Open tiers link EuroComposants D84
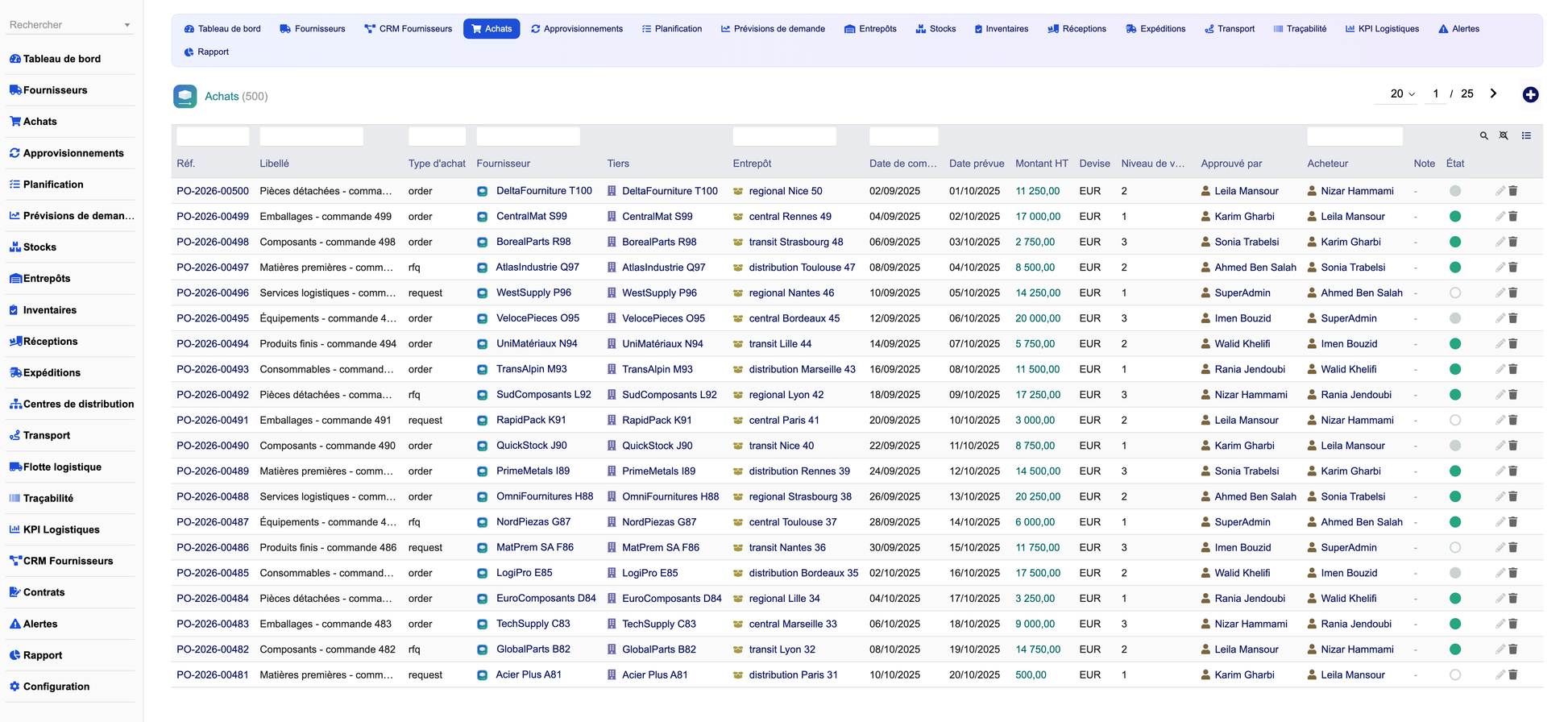Image resolution: width=1568 pixels, height=722 pixels. [671, 599]
